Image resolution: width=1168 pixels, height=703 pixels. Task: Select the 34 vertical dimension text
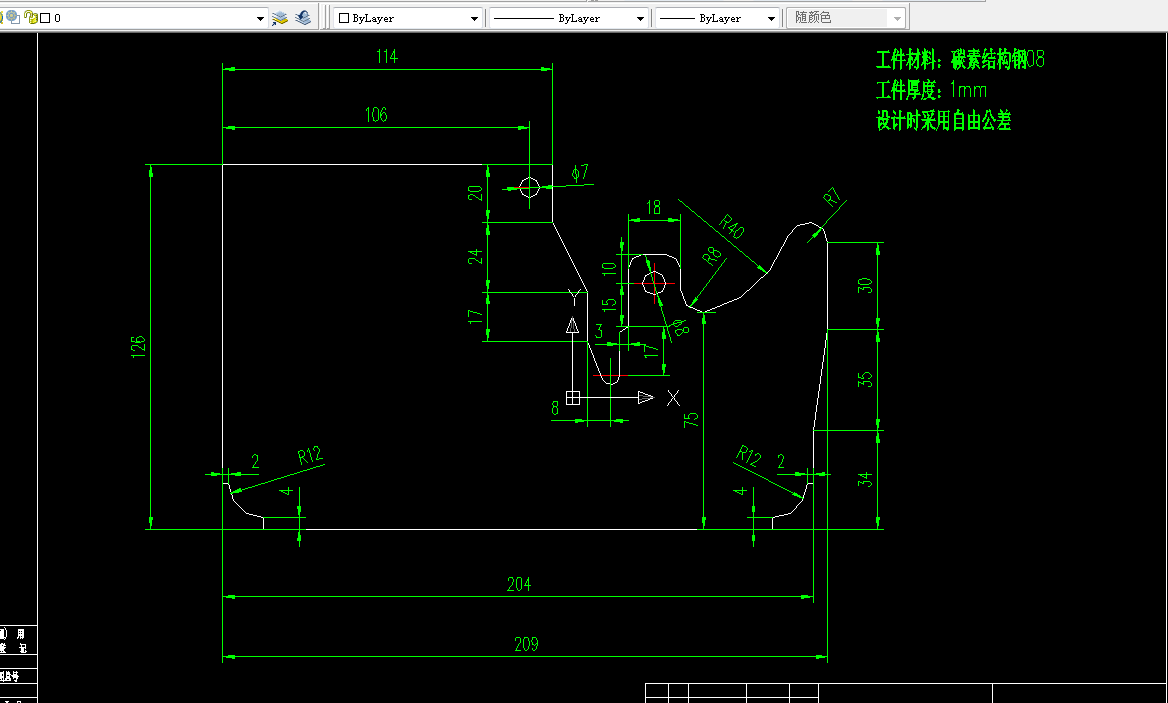coord(865,479)
